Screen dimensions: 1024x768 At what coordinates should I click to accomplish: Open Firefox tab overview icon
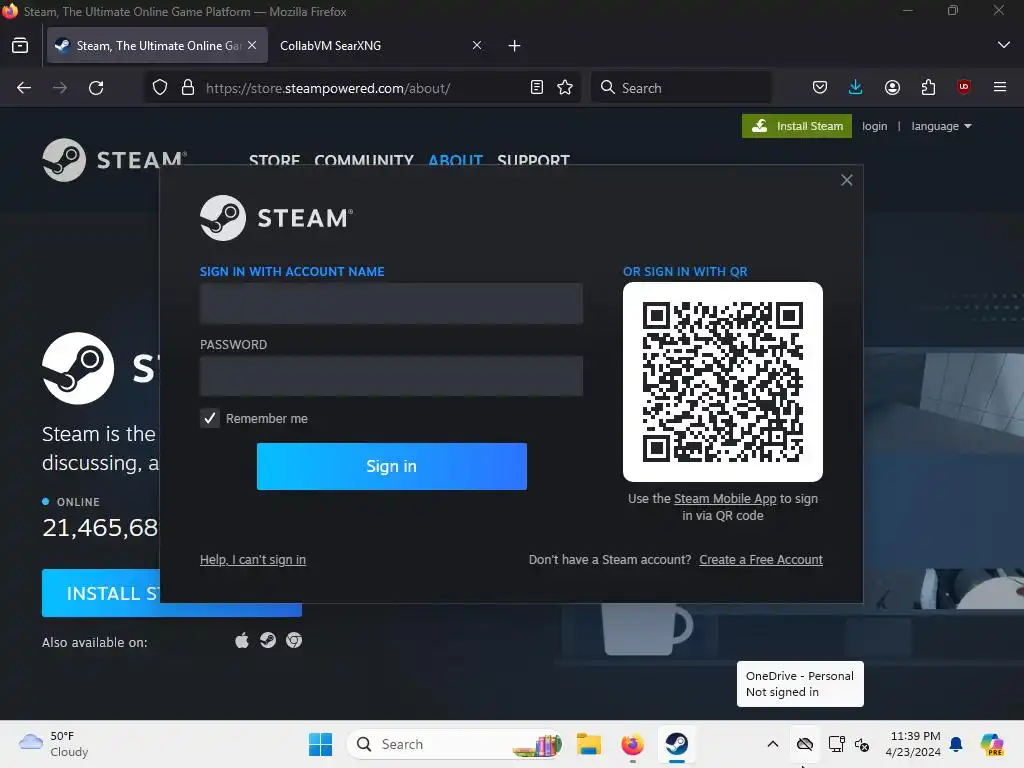[20, 46]
